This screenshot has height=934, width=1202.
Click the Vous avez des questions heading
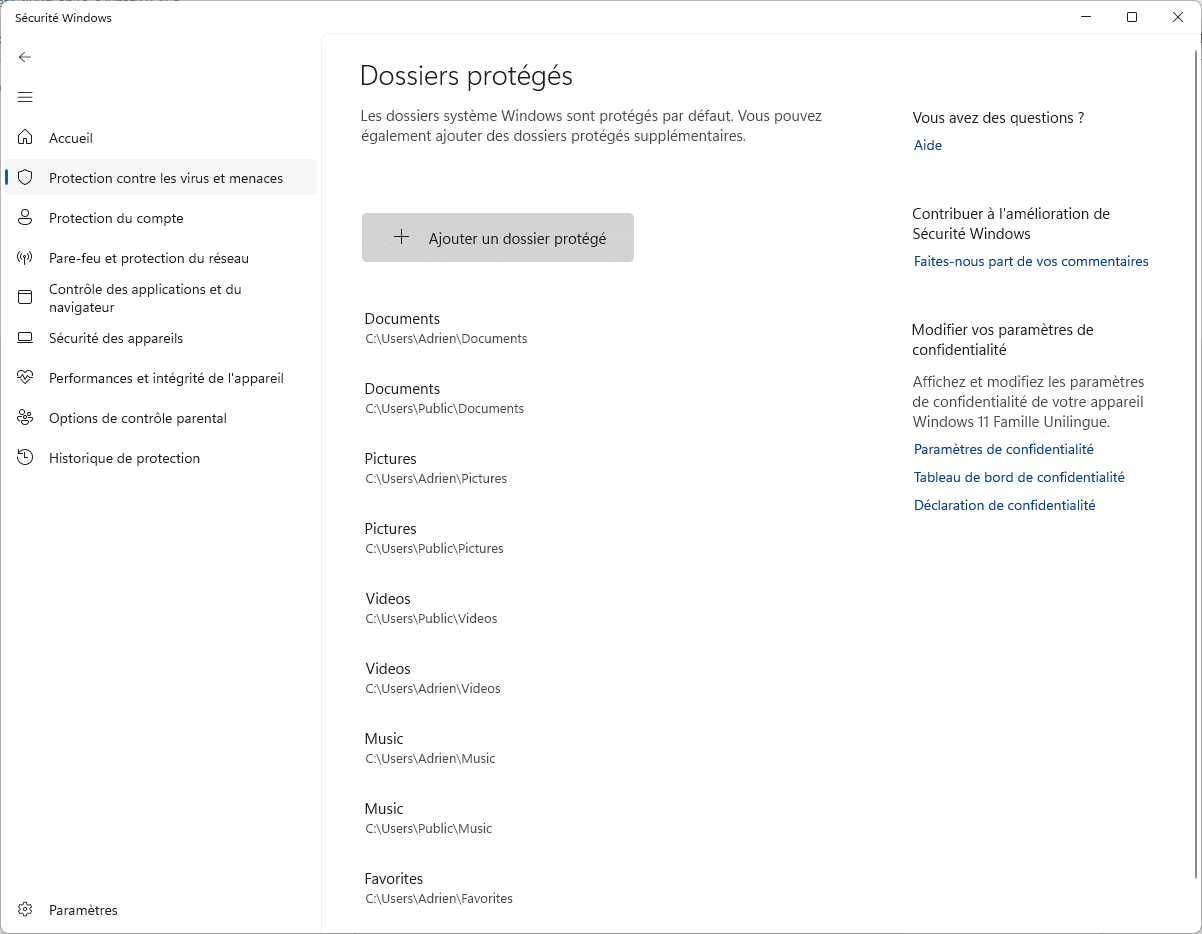tap(998, 118)
